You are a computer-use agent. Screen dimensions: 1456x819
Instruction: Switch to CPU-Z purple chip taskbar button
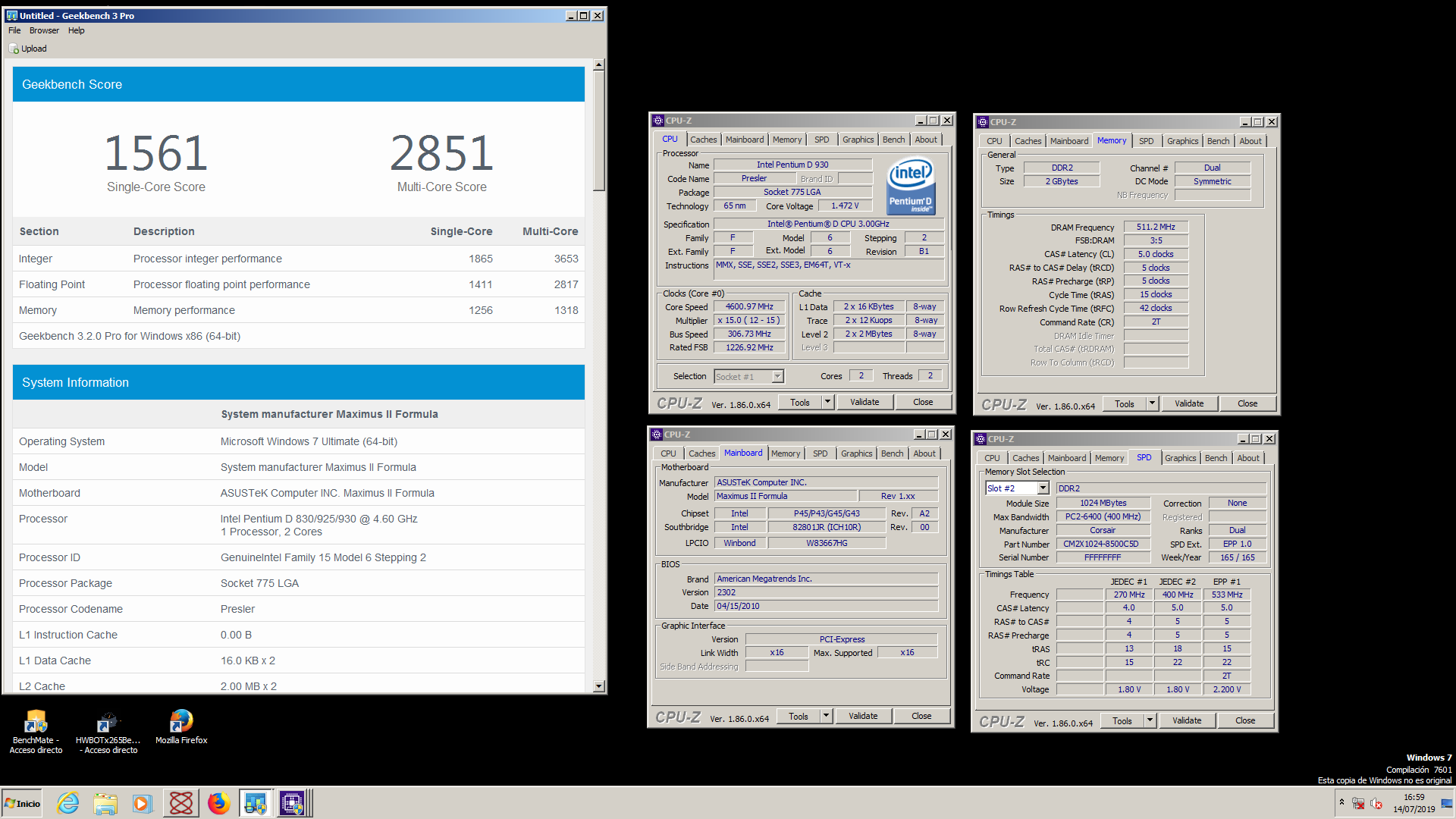point(293,803)
